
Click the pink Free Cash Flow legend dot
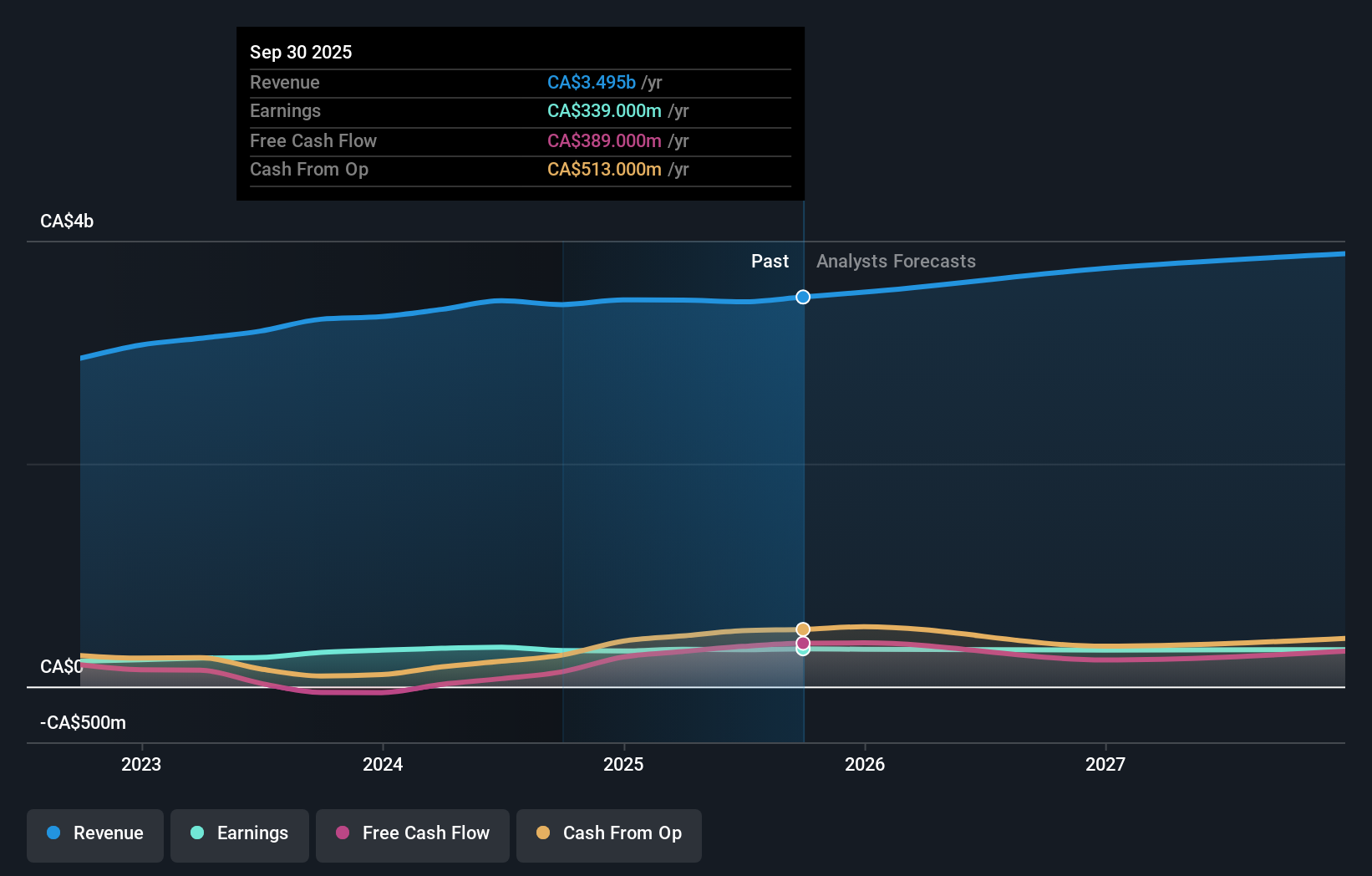pyautogui.click(x=343, y=833)
